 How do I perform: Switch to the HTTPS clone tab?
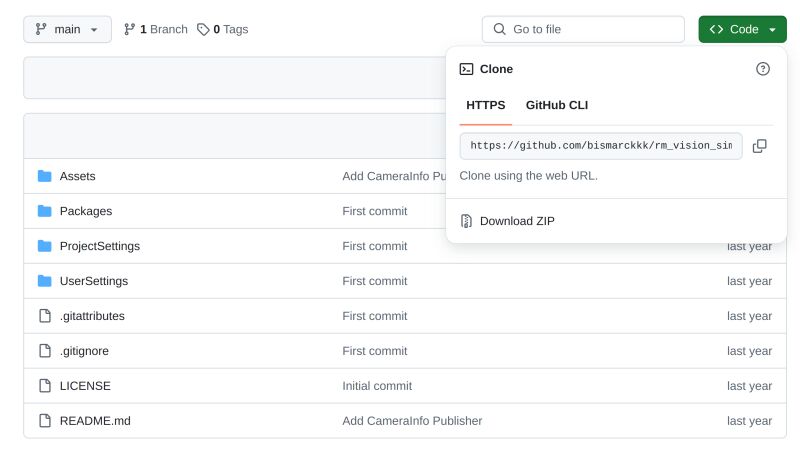tap(486, 105)
